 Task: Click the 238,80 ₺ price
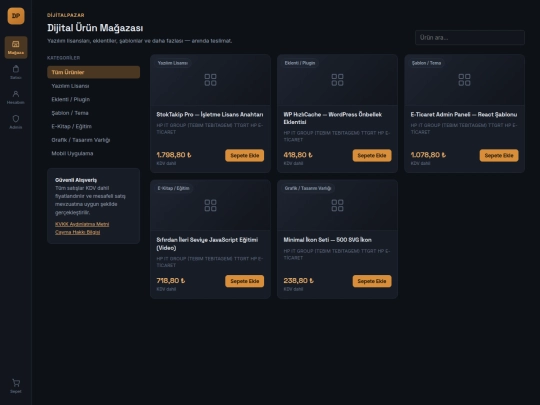[299, 281]
